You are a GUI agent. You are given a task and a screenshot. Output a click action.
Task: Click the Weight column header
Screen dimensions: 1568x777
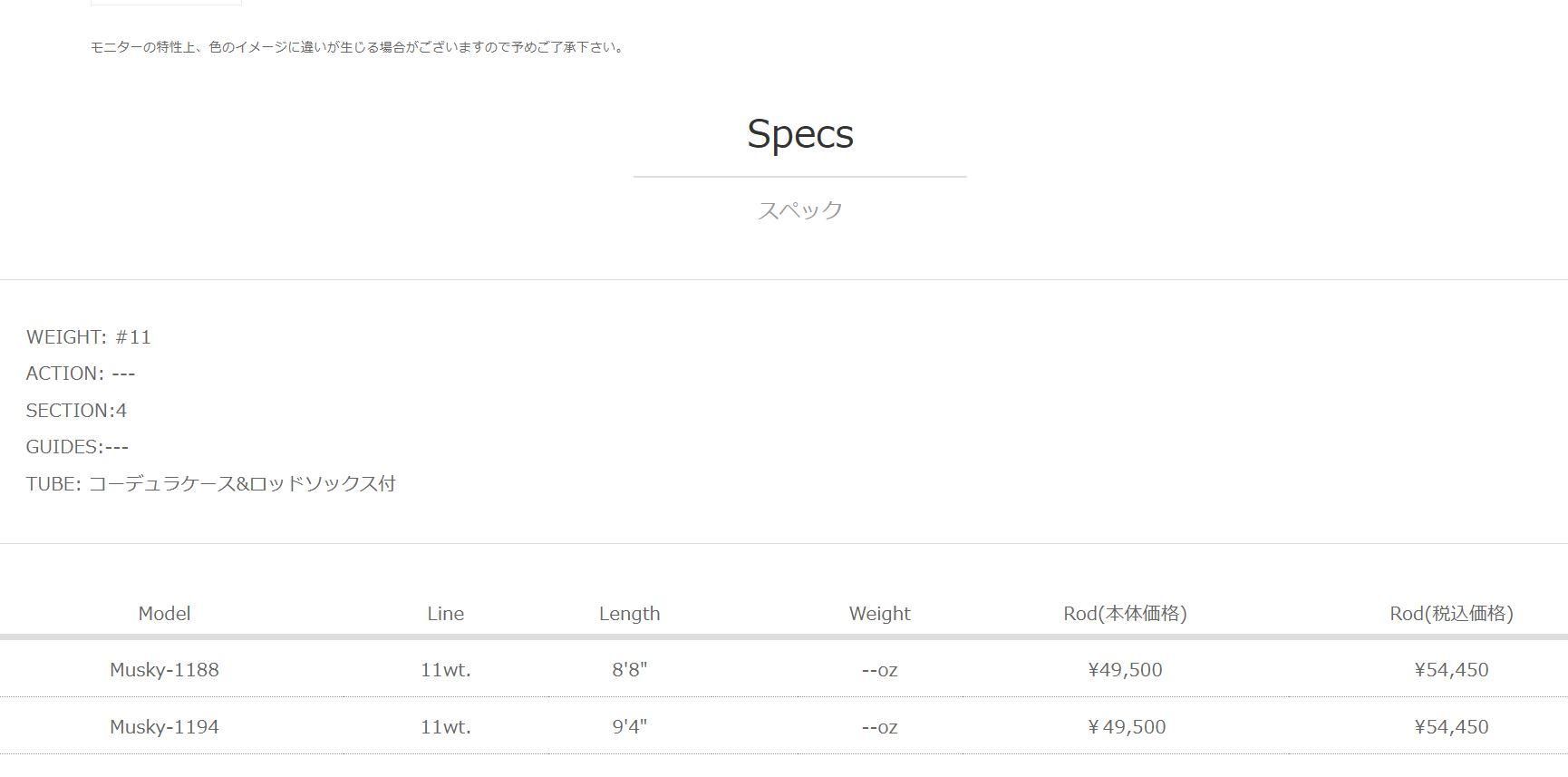tap(879, 614)
